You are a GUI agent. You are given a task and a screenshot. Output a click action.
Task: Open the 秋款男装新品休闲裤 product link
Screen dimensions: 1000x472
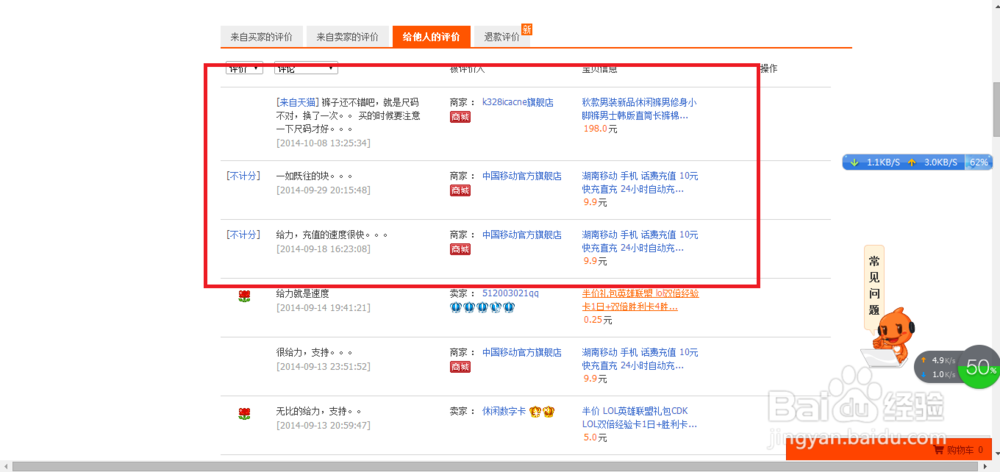pos(639,109)
